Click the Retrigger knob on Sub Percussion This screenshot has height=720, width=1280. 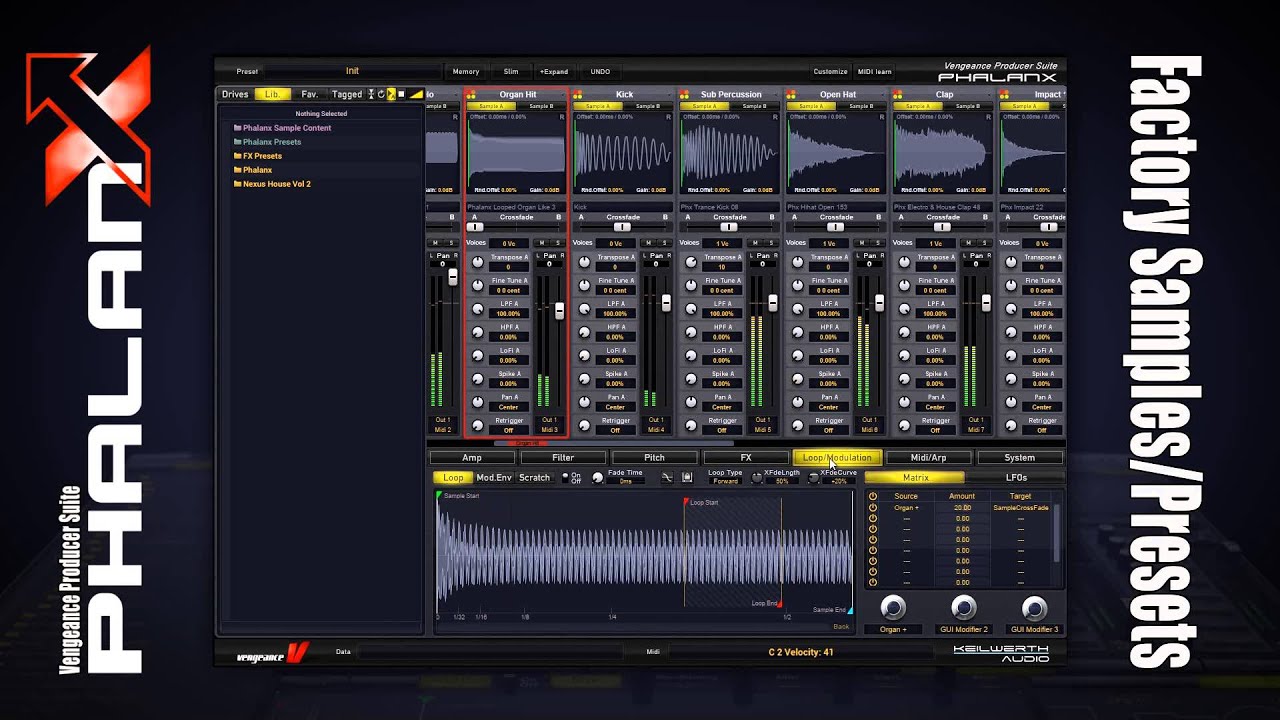pyautogui.click(x=691, y=425)
